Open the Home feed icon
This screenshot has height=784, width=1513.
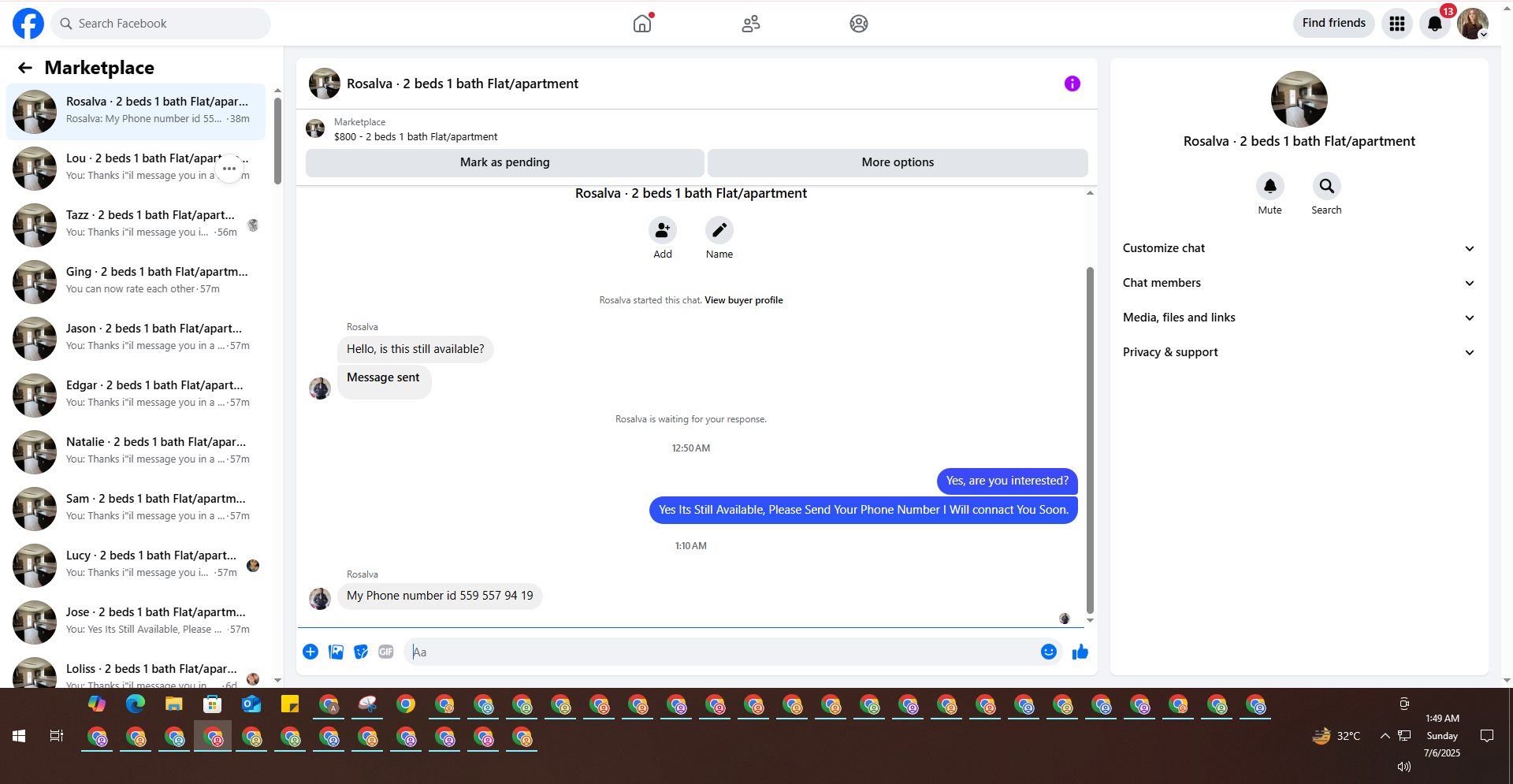642,24
